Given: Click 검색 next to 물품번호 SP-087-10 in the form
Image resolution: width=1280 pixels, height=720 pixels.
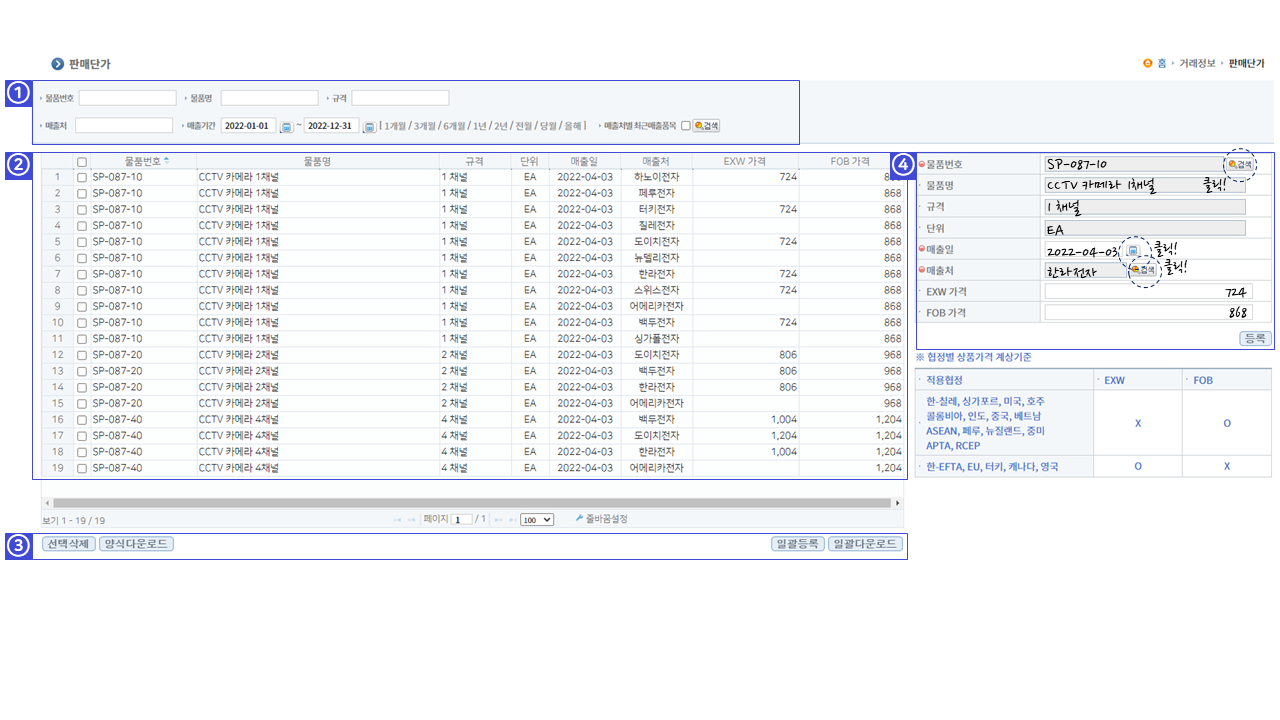Looking at the screenshot, I should (x=1240, y=164).
